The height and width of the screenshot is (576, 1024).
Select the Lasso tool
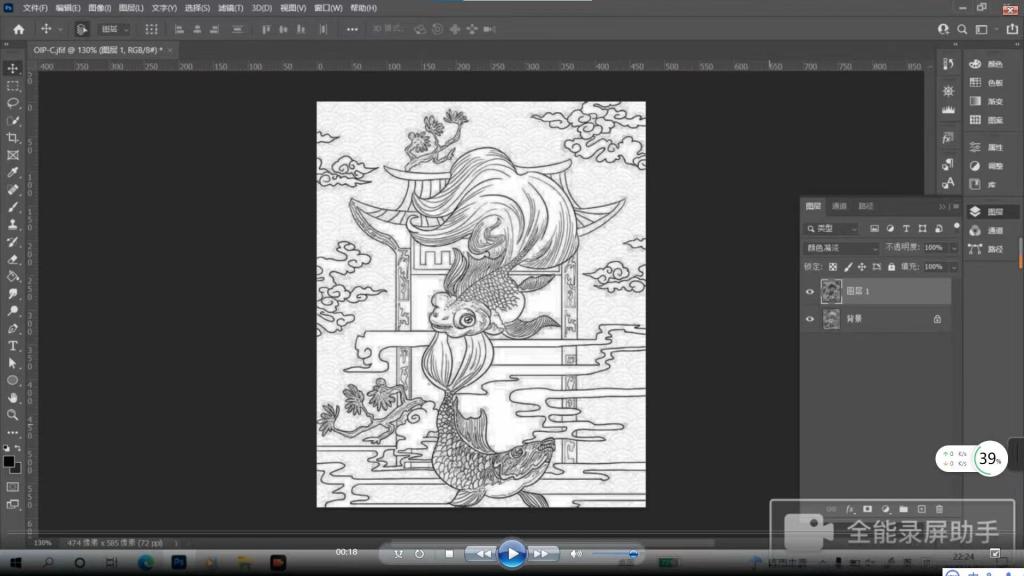13,103
